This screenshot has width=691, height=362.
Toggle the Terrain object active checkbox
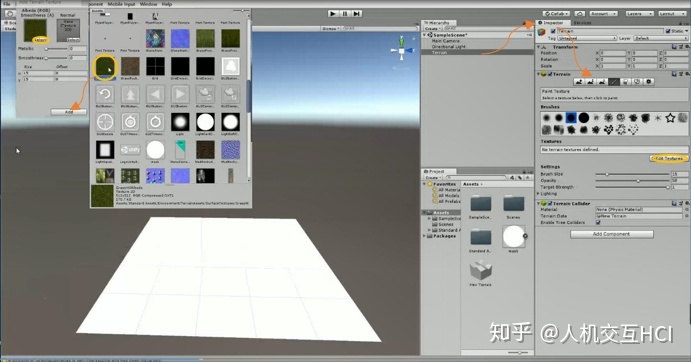pos(553,31)
